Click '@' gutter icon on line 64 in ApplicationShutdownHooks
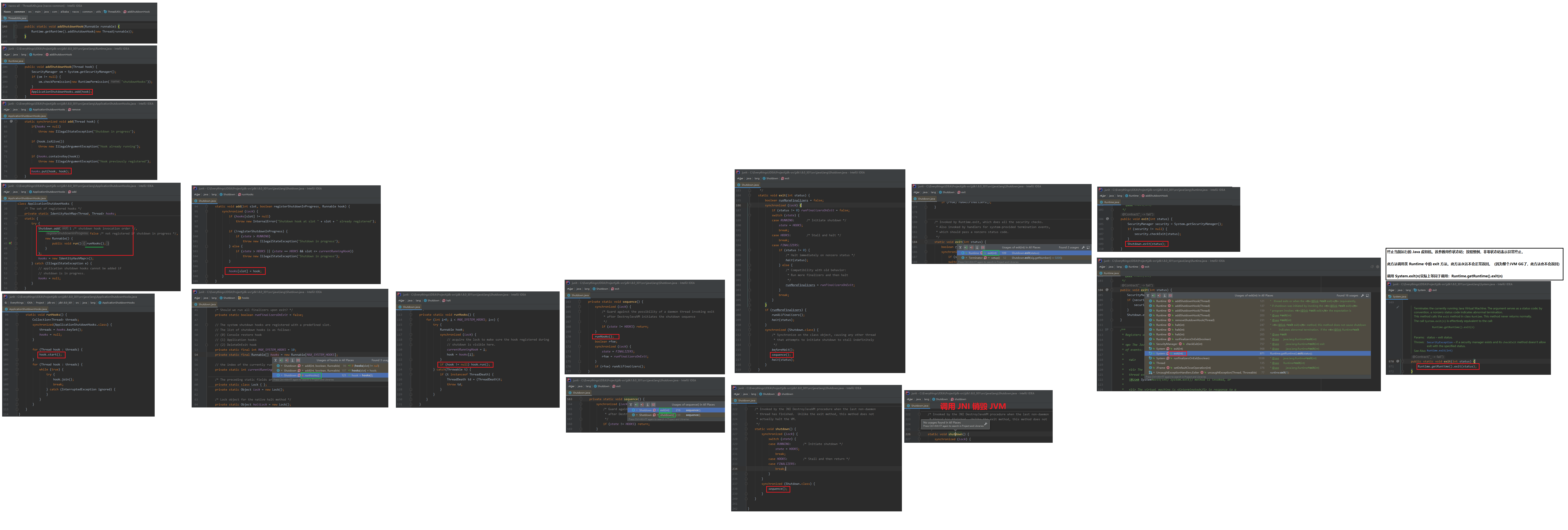The width and height of the screenshot is (1568, 530). click(x=11, y=121)
